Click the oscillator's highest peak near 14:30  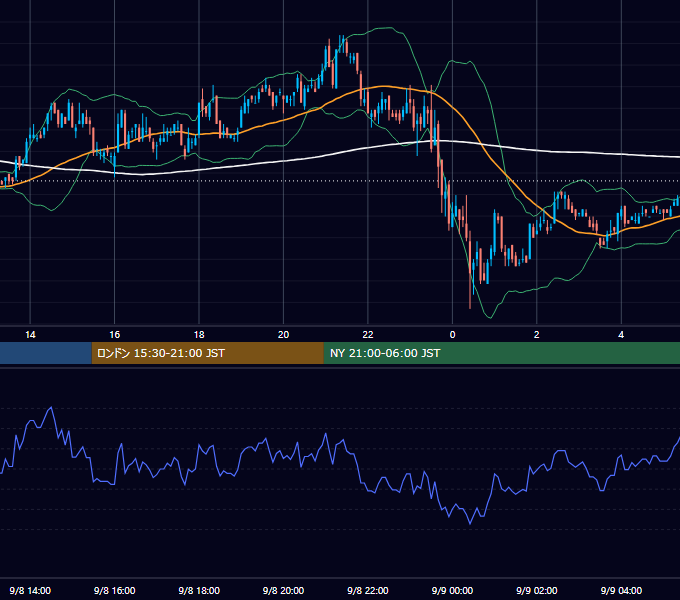tap(51, 408)
